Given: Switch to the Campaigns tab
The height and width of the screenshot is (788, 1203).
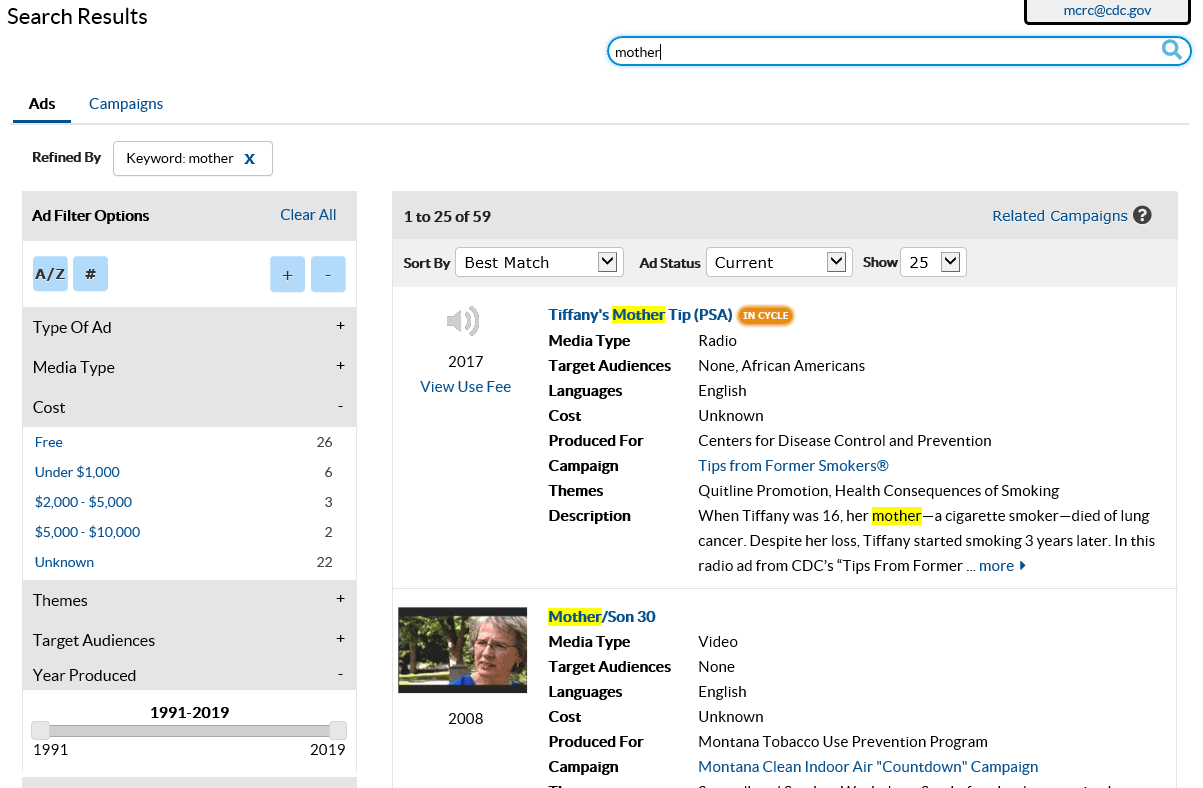Looking at the screenshot, I should click(x=126, y=104).
